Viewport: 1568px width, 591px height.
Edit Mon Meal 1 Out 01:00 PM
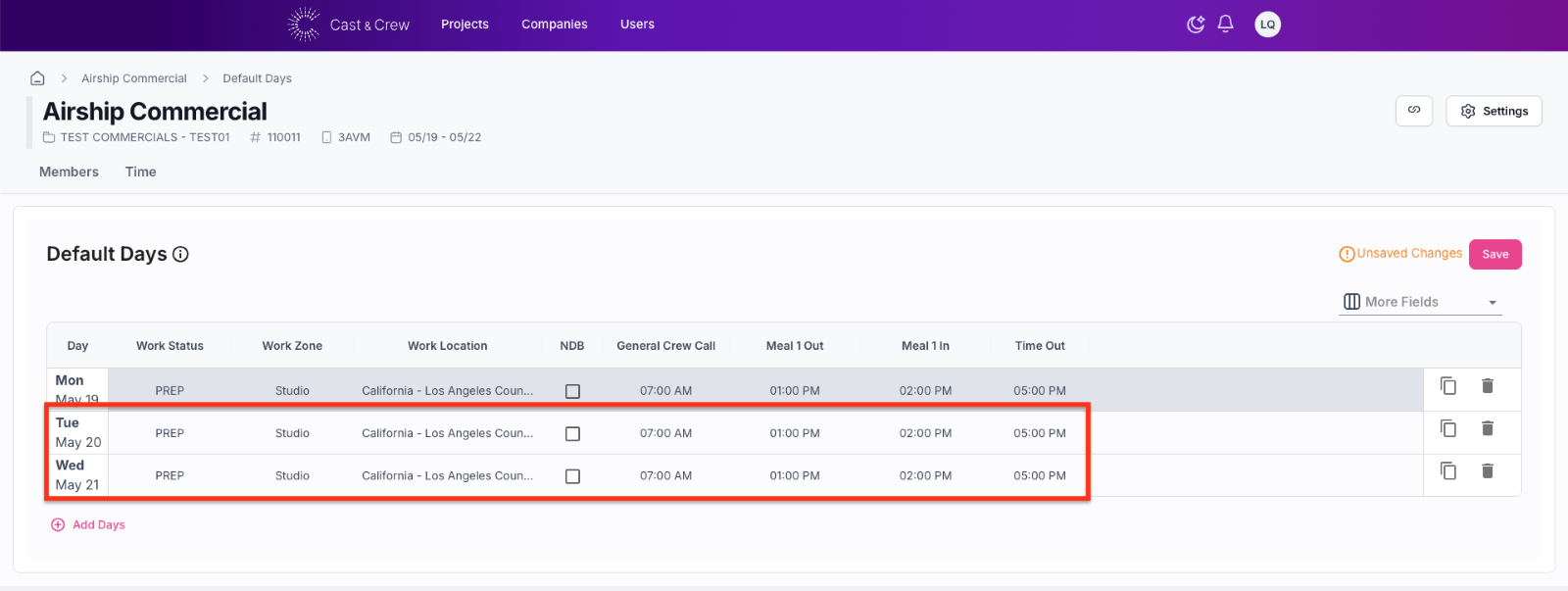pos(795,390)
